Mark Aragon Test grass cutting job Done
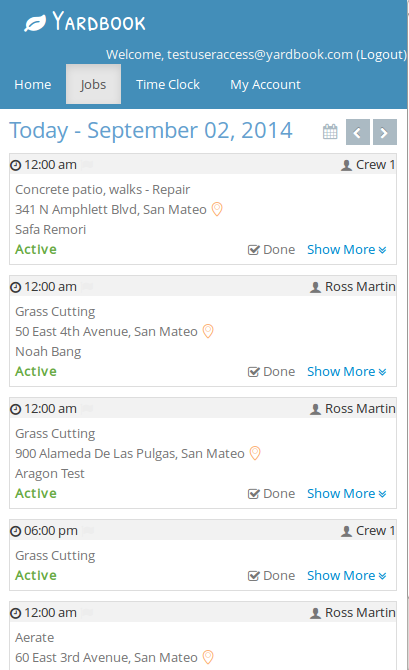The width and height of the screenshot is (409, 670). [x=271, y=494]
